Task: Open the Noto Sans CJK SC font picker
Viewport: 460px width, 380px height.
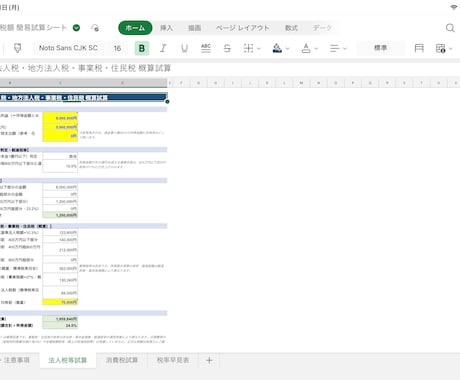Action: 68,48
